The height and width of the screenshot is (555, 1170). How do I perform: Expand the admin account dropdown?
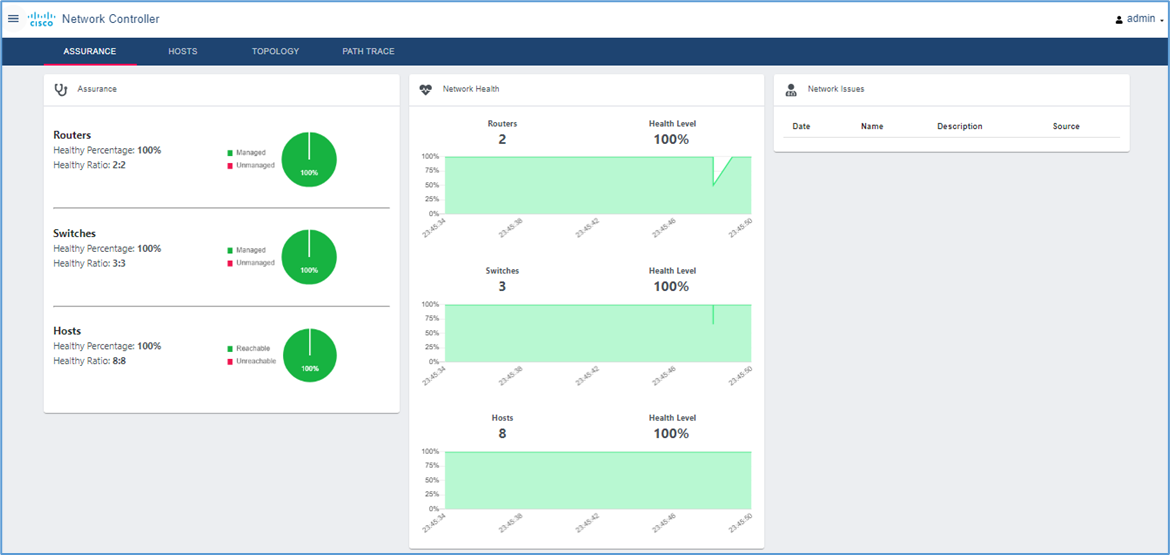(1141, 19)
